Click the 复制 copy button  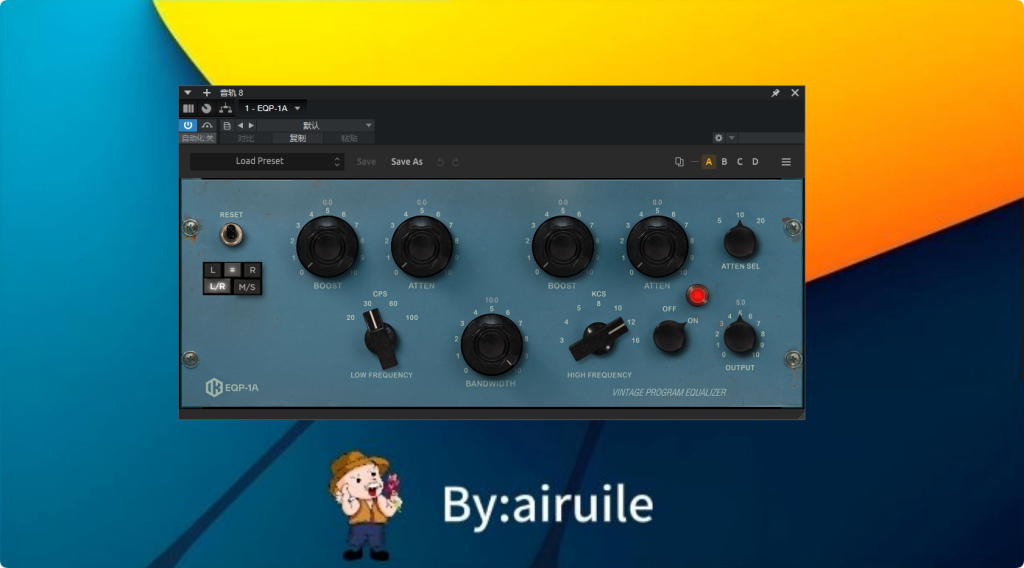[297, 138]
